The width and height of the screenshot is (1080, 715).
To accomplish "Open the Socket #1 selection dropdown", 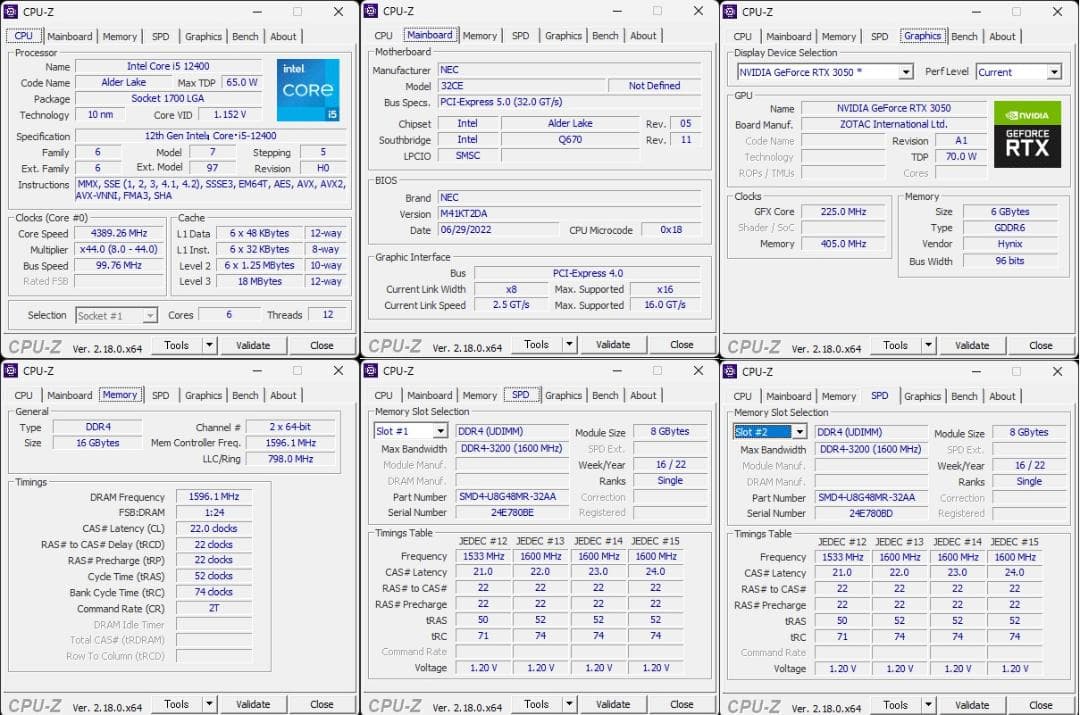I will (x=114, y=315).
